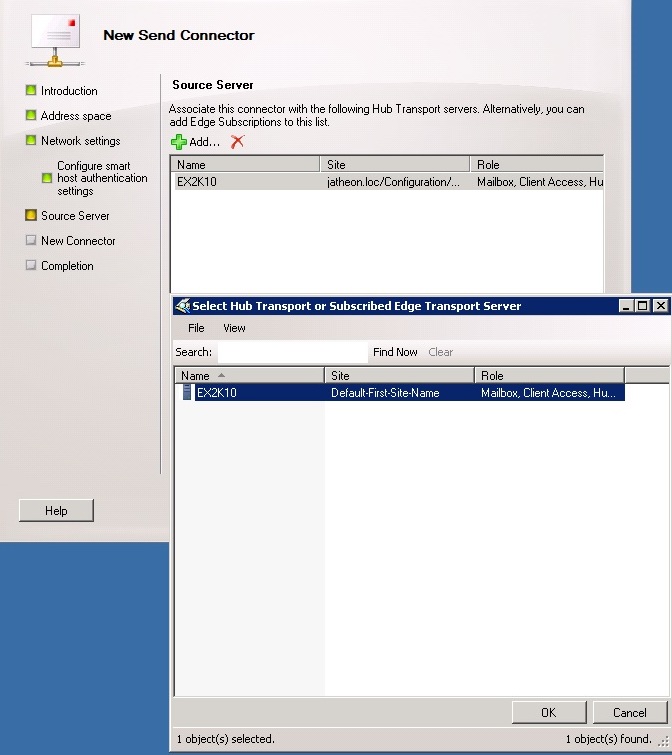Click Add... text in wizard toolbar
Screen dimensions: 672x755
coord(204,142)
